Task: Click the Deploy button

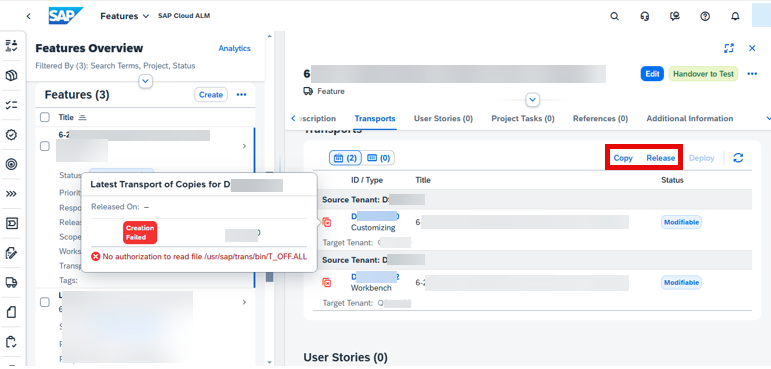Action: pyautogui.click(x=702, y=158)
